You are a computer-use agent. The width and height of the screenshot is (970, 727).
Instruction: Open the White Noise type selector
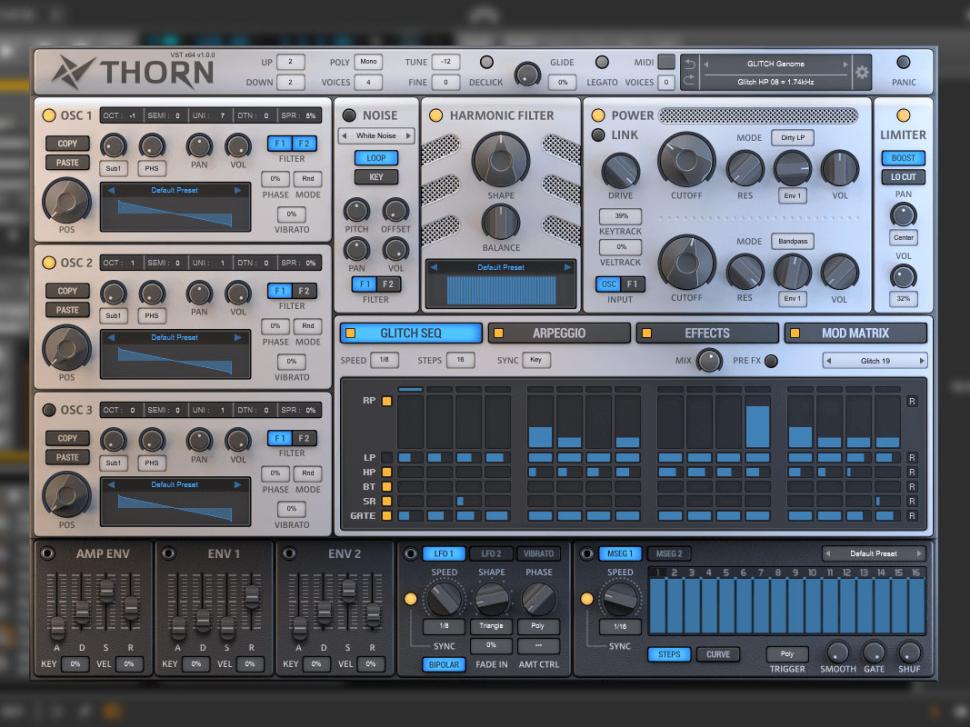(376, 136)
